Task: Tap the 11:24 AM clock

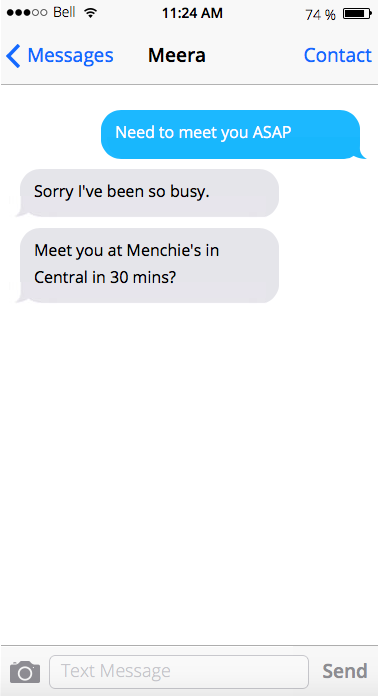Action: click(x=192, y=13)
